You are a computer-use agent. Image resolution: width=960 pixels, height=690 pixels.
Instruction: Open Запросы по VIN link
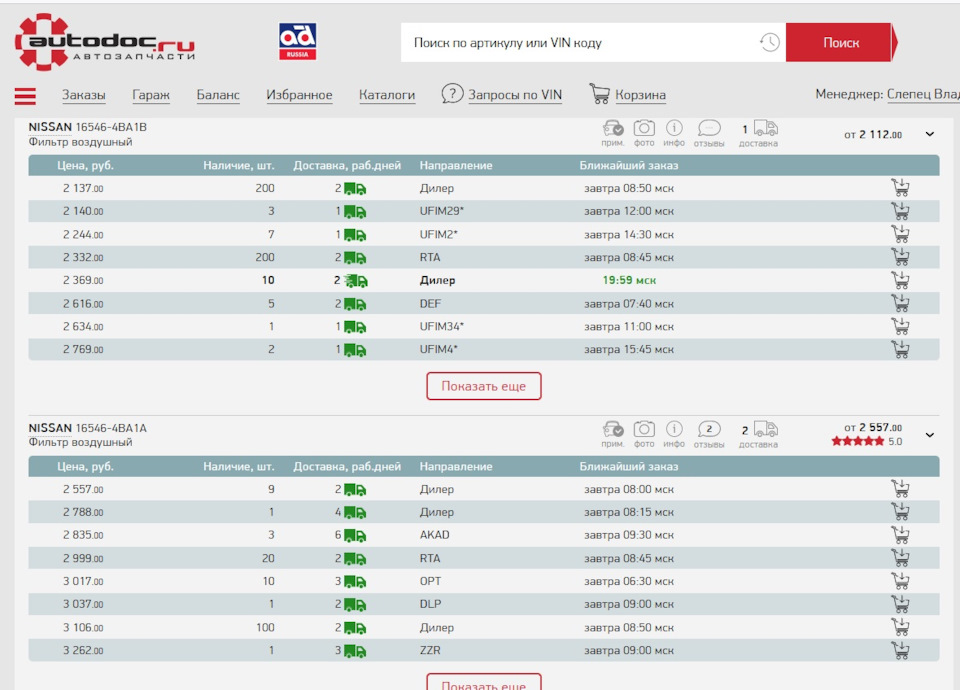(515, 95)
